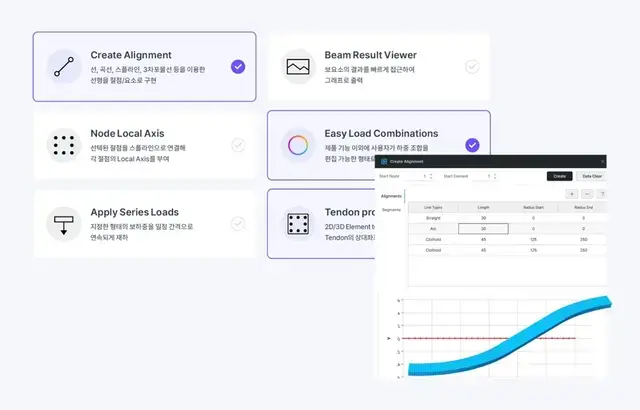Click the Tendon profile grid icon
The height and width of the screenshot is (410, 640).
click(299, 224)
